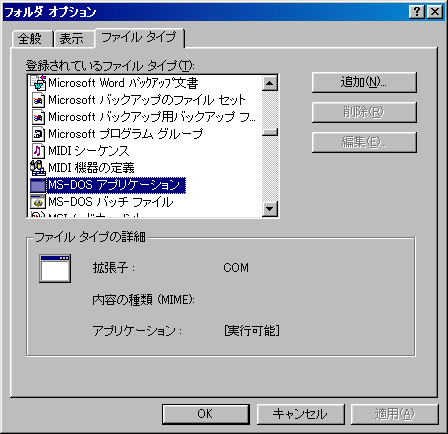This screenshot has height=434, width=448.
Task: Click the MIDI シーケンス music note icon
Action: 38,151
